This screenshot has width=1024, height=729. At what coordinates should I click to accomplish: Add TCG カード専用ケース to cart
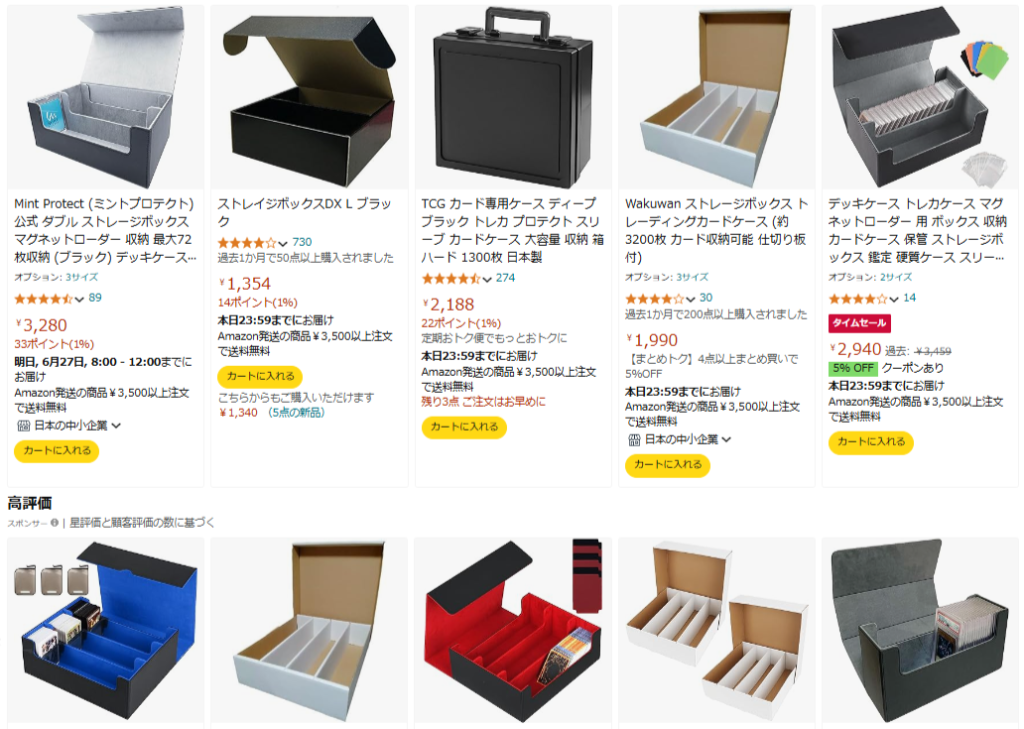point(464,427)
